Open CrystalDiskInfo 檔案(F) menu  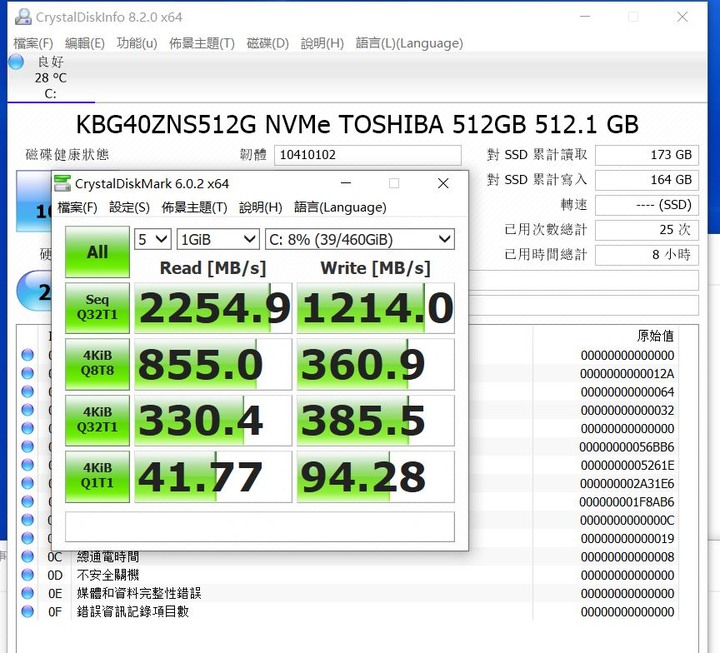(33, 43)
